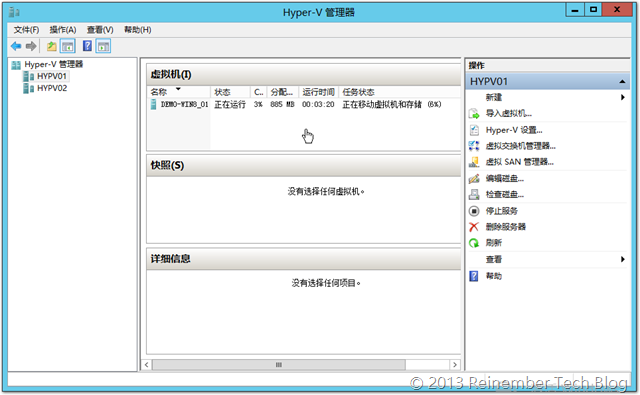Click the DEMO-WIN8_01 virtual machine icon
Screen dimensions: 640x395
tap(153, 104)
